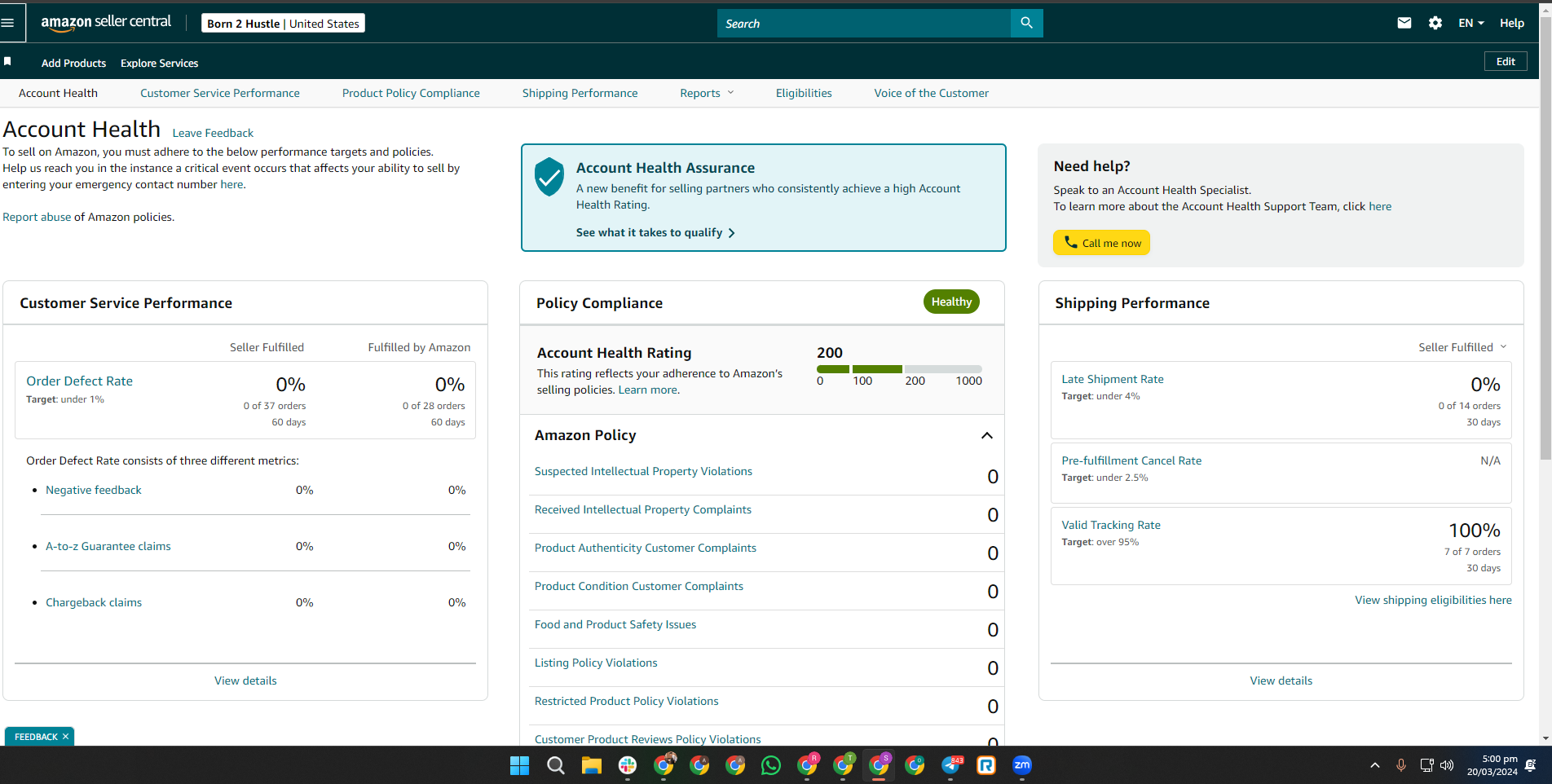1552x784 pixels.
Task: Open the Late Shipment Rate link
Action: [x=1112, y=379]
